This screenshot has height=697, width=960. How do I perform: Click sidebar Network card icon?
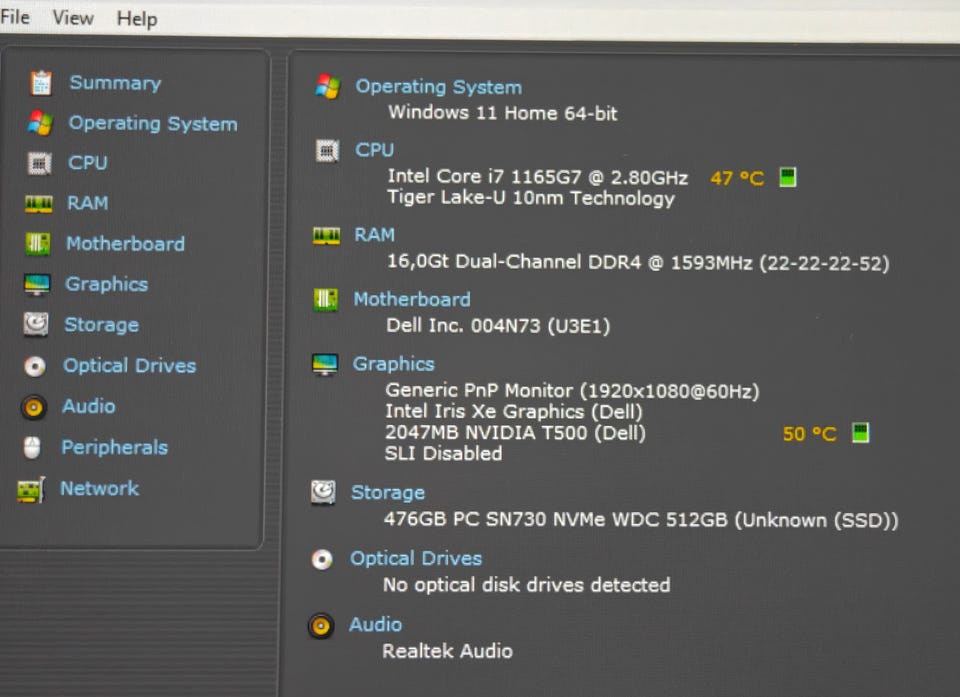coord(31,490)
